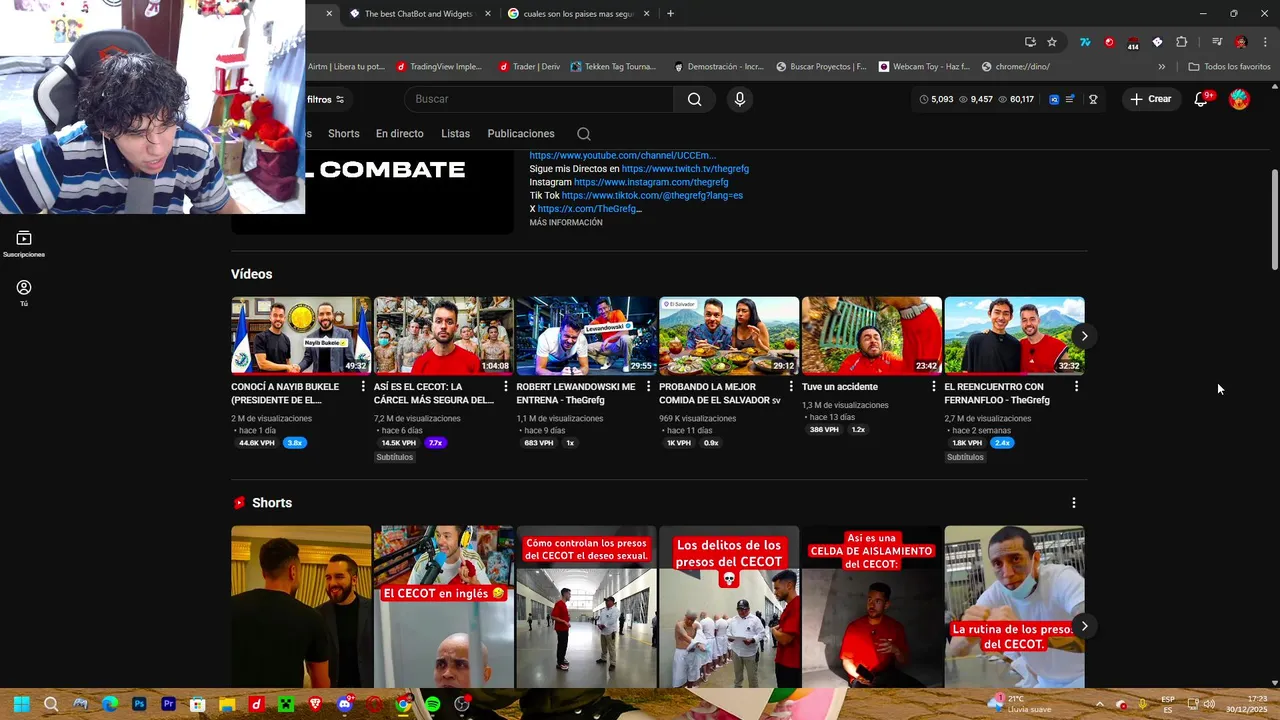This screenshot has width=1280, height=720.
Task: Open Photoshop from the taskbar
Action: pos(139,704)
